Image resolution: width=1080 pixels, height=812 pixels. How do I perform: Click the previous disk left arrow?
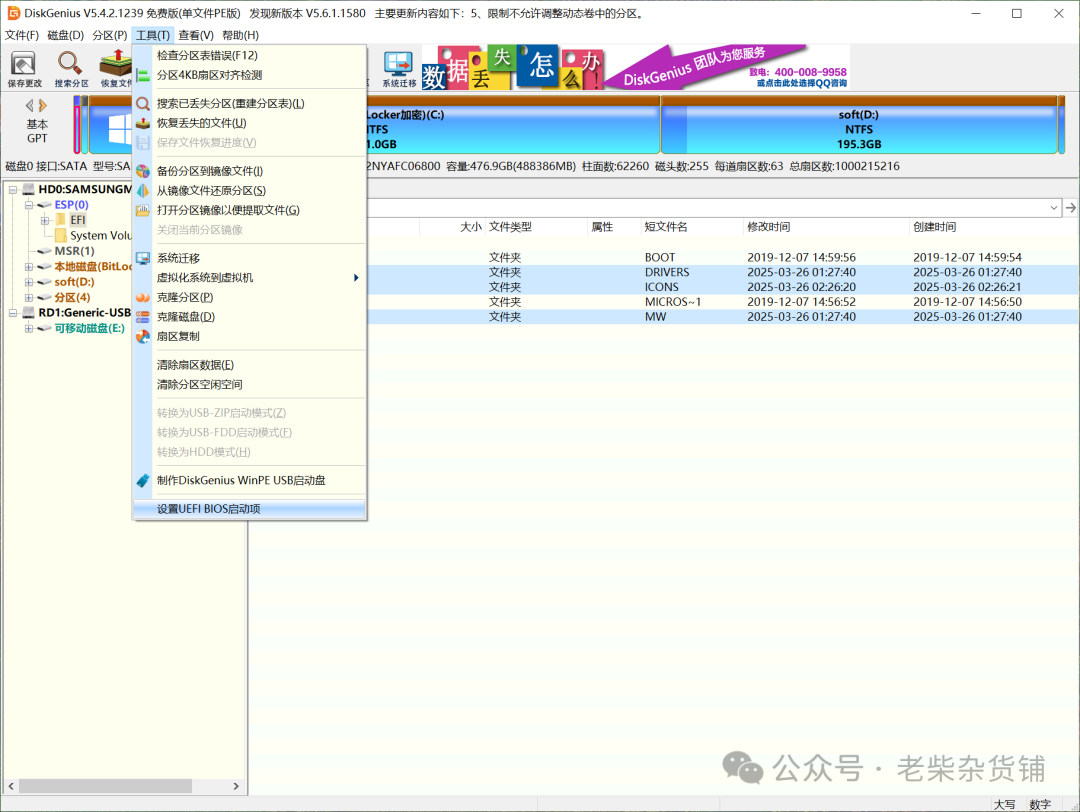[29, 105]
